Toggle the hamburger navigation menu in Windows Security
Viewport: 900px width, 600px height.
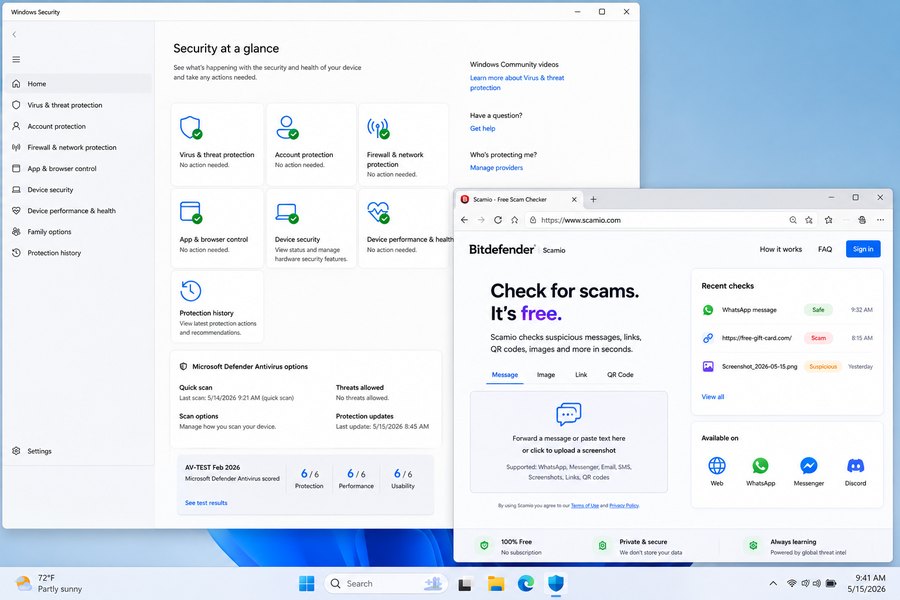click(x=16, y=59)
